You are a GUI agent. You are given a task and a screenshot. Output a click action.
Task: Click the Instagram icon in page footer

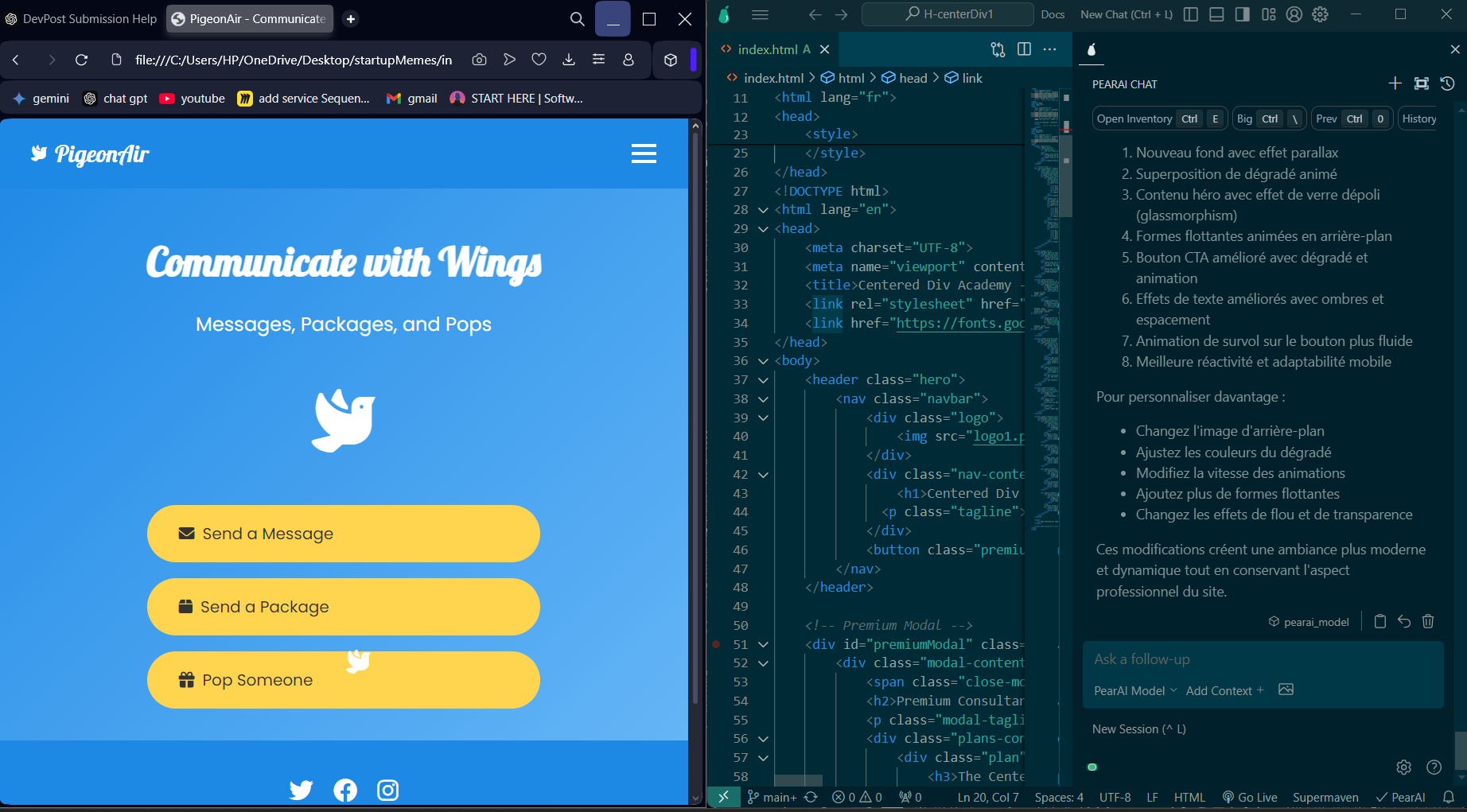click(x=387, y=790)
